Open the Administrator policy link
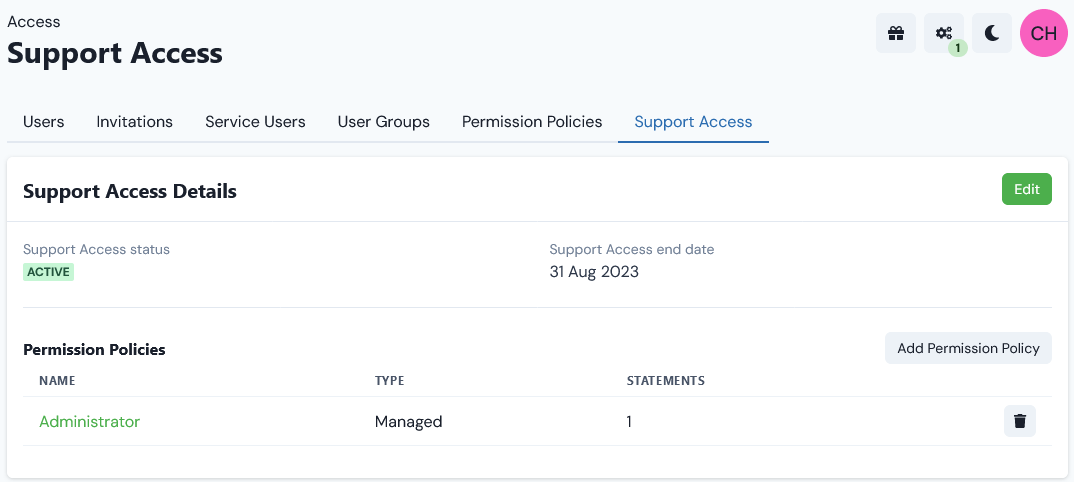 pyautogui.click(x=90, y=422)
